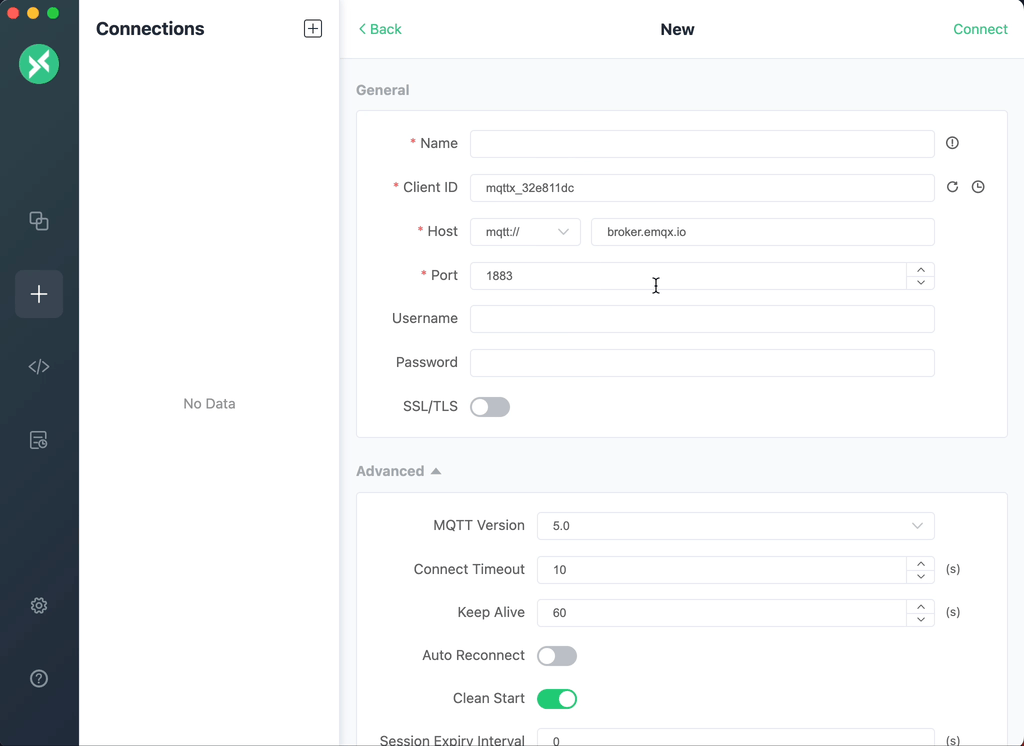Increase Connect Timeout with up arrow

(x=921, y=564)
